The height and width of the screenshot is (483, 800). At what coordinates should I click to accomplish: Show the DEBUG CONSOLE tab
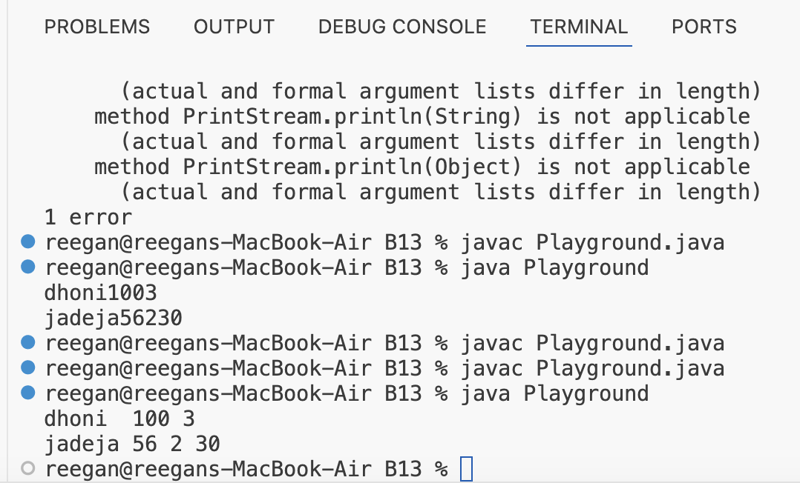point(402,27)
